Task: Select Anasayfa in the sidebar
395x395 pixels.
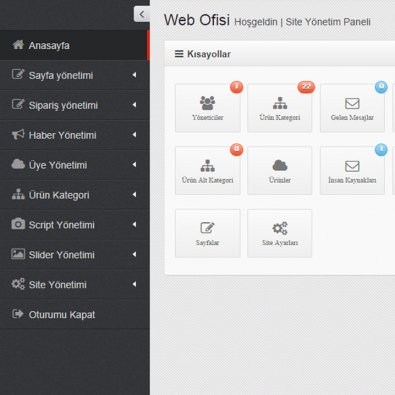Action: click(x=75, y=45)
